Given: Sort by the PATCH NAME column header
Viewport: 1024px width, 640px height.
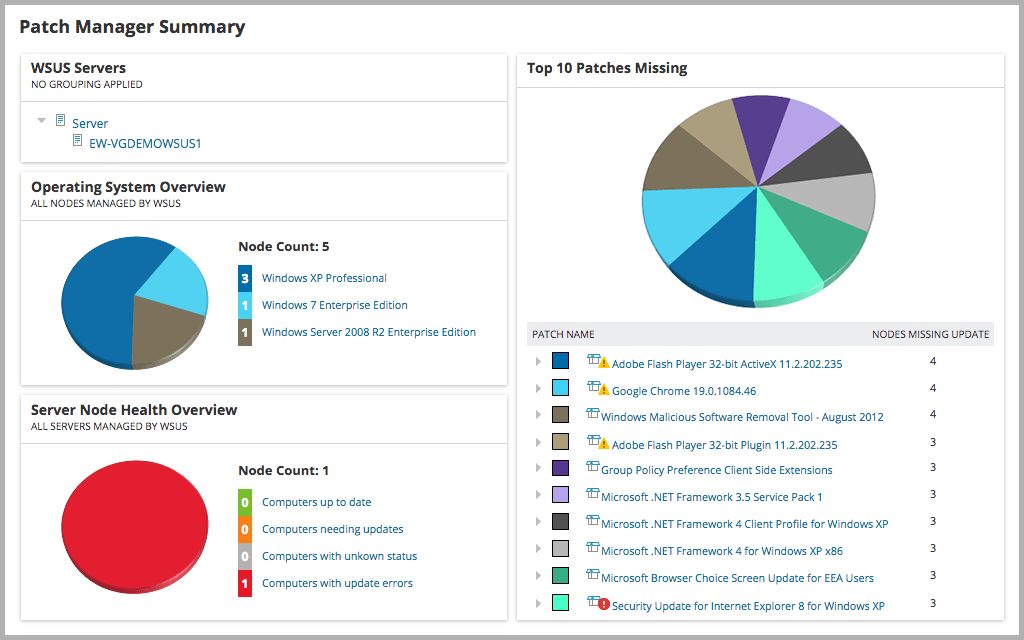Looking at the screenshot, I should click(x=563, y=333).
